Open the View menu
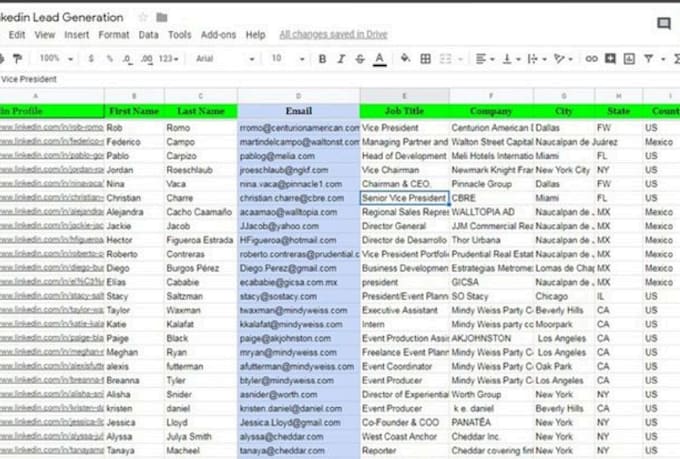Screen dimensions: 680x459 click(45, 35)
